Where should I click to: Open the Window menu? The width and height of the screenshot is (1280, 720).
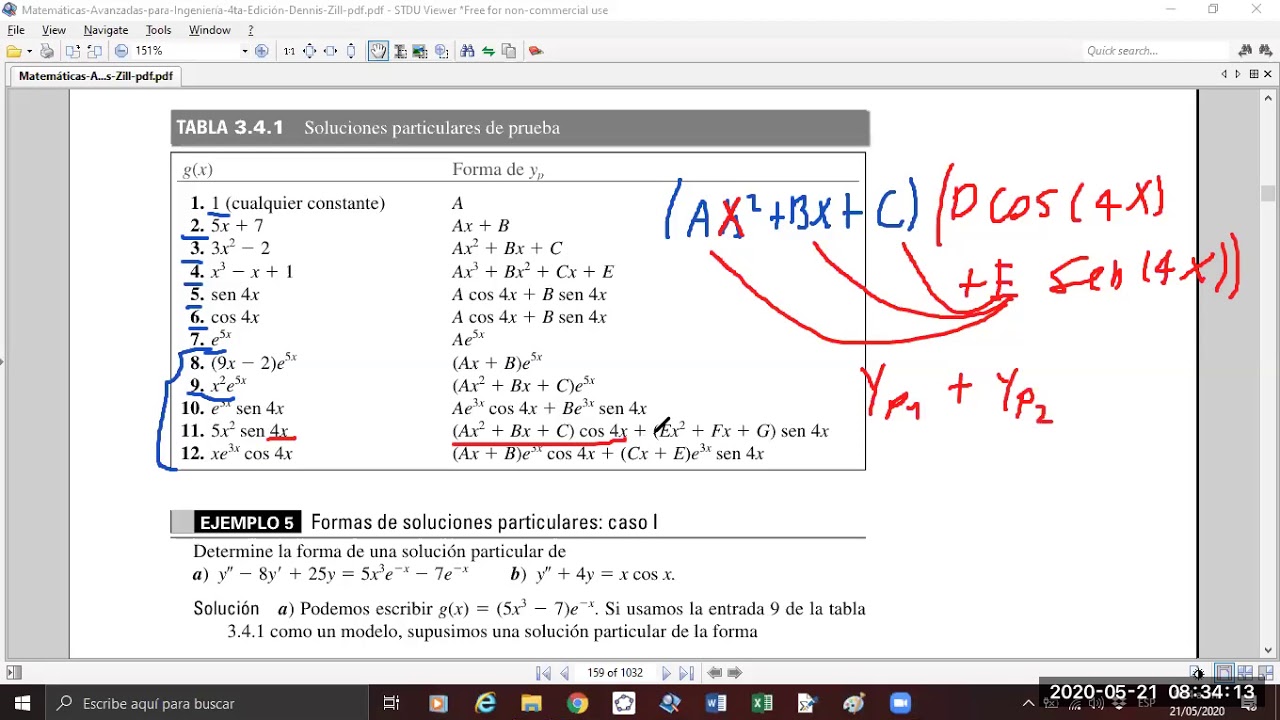point(210,30)
